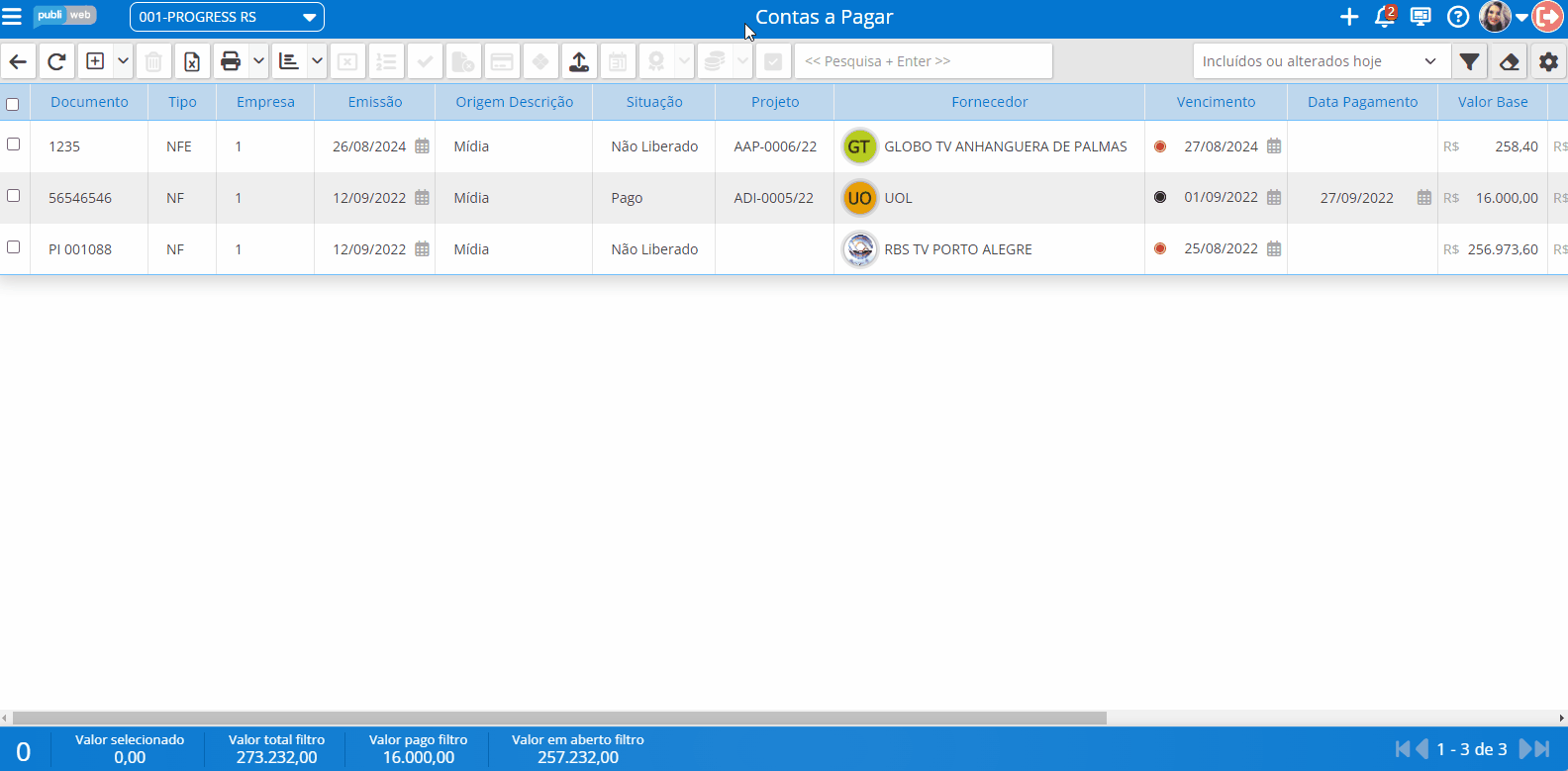Click the UOL supplier avatar

(x=859, y=198)
